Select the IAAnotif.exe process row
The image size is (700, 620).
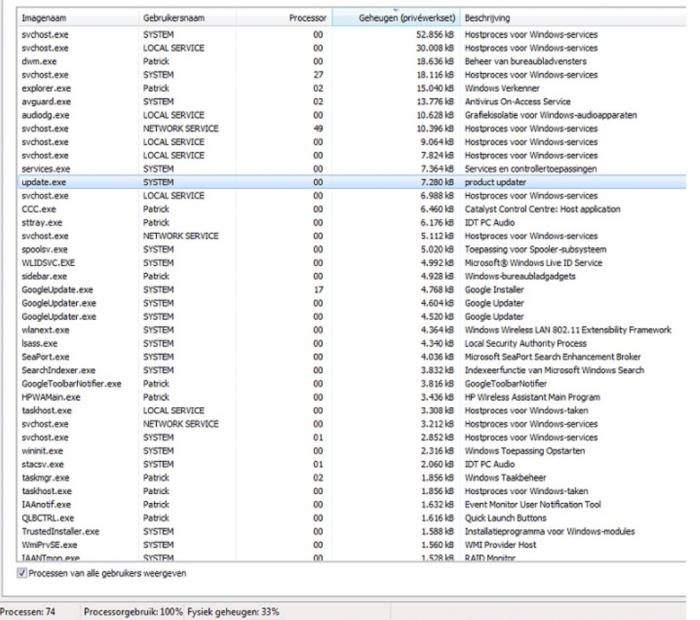coord(351,504)
